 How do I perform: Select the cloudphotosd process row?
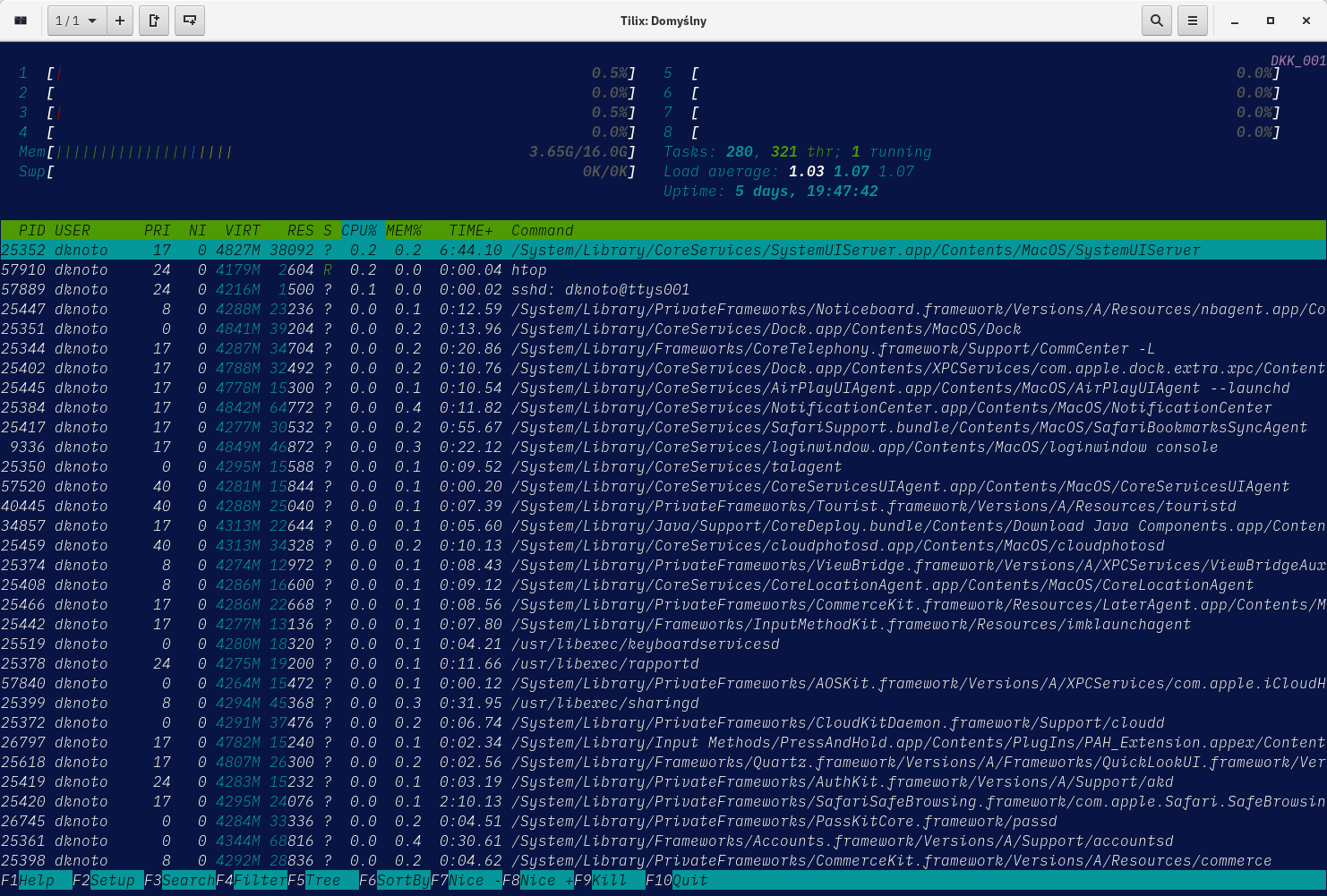[663, 545]
